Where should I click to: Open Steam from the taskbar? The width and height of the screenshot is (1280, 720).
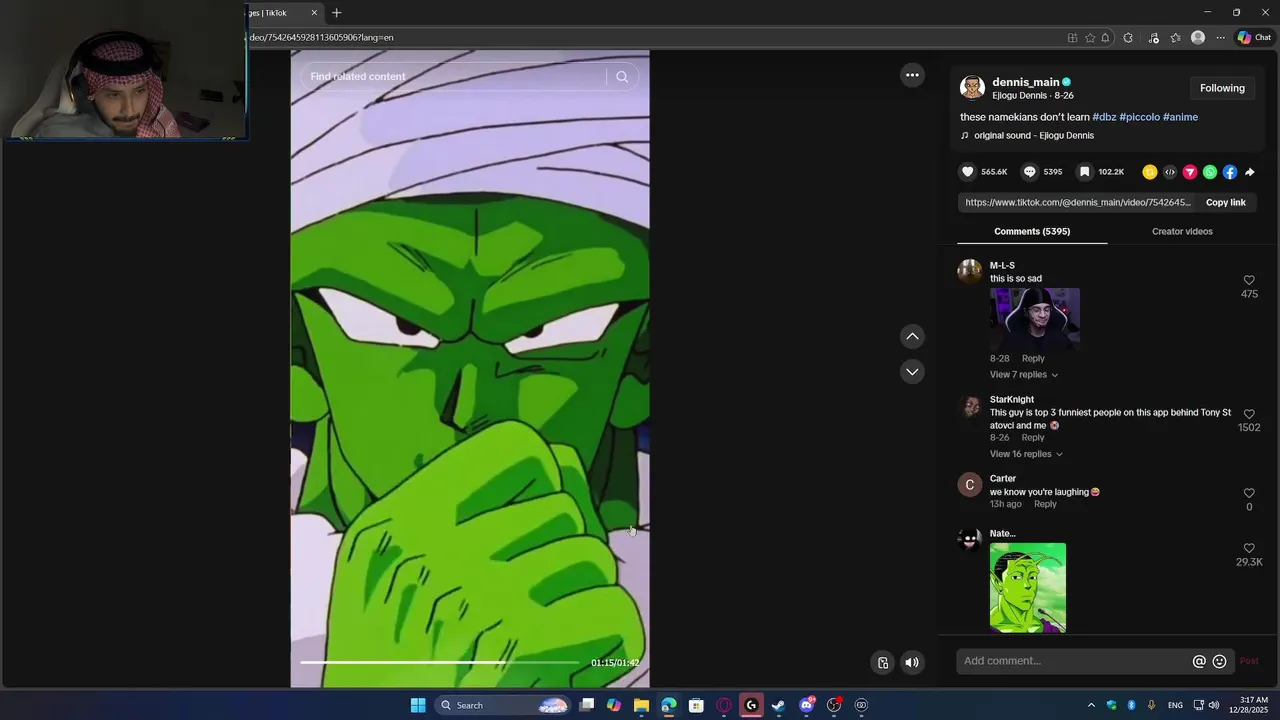(778, 705)
